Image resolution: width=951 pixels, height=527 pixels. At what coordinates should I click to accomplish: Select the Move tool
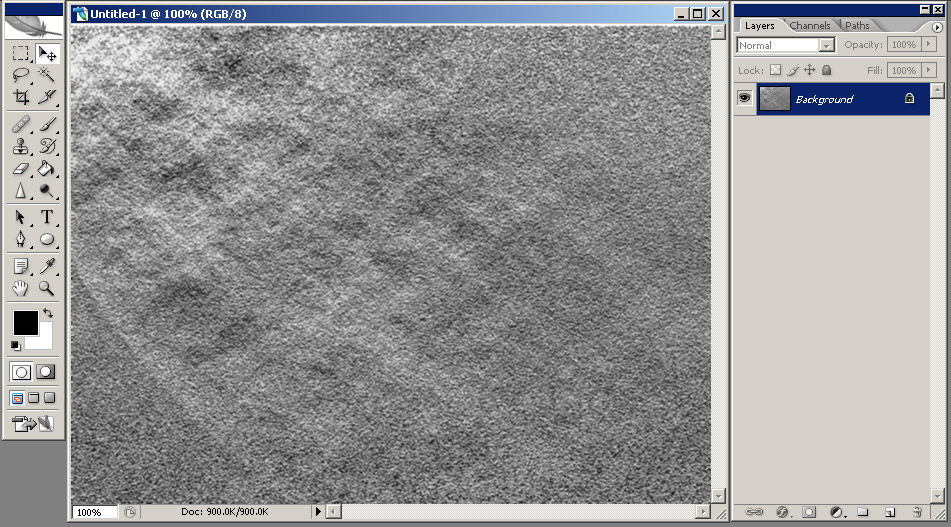47,53
